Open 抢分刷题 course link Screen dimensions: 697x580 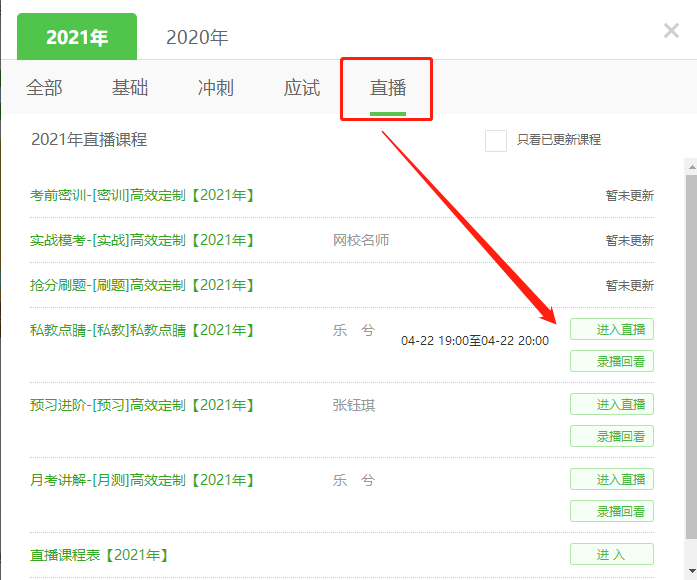point(142,285)
